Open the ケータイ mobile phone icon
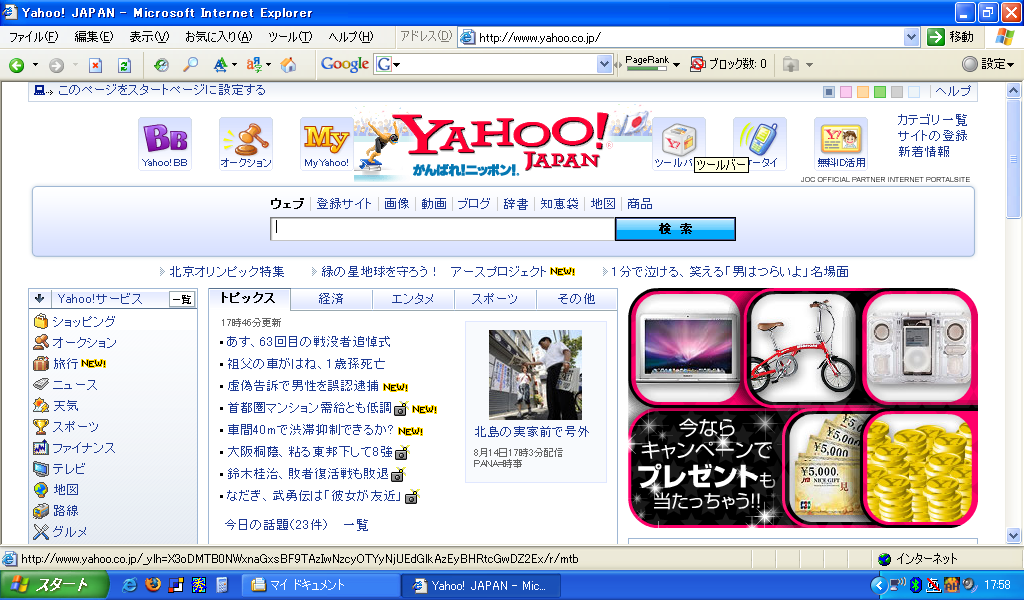The image size is (1024, 600). click(760, 144)
